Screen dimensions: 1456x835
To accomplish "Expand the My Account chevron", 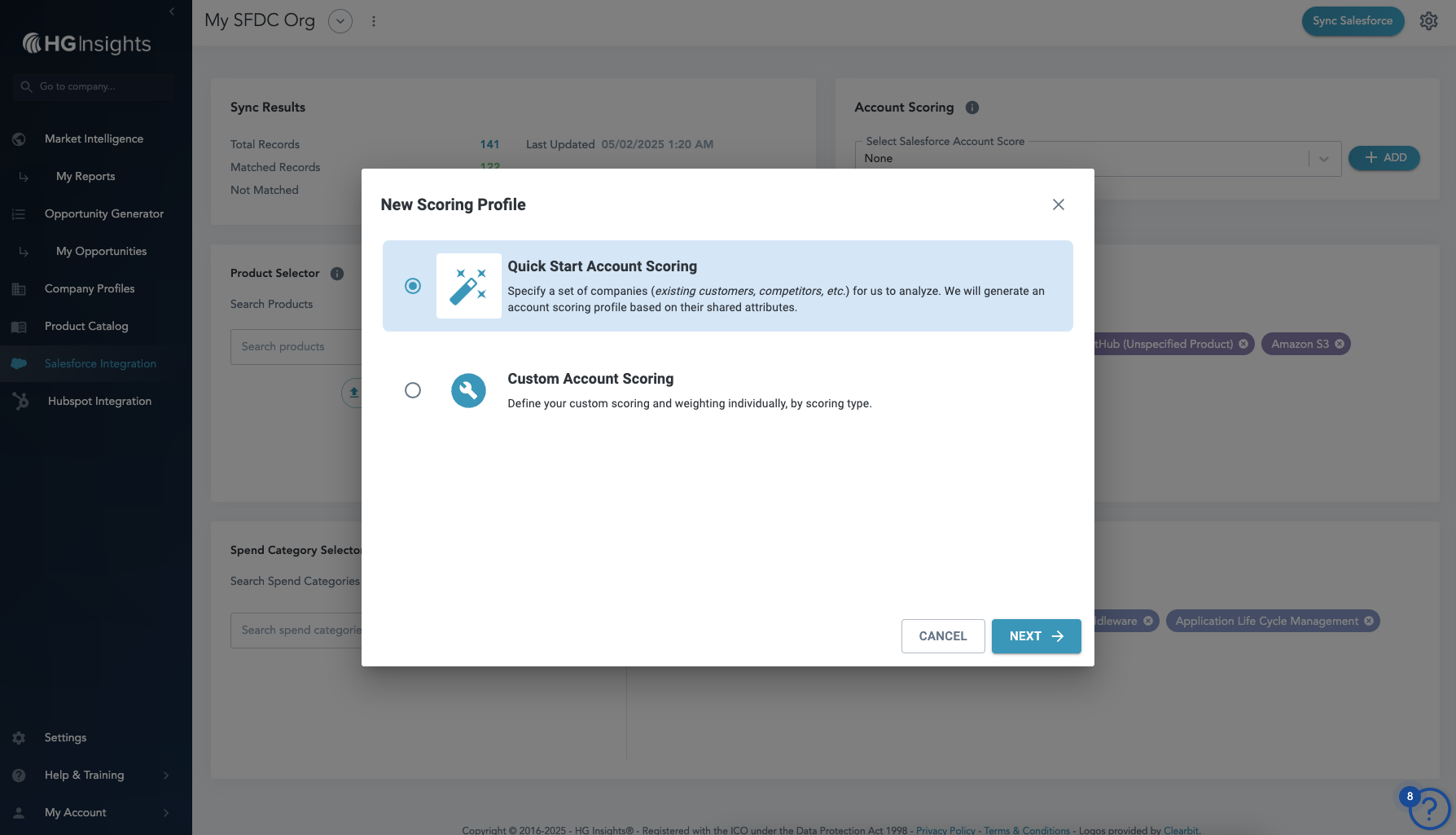I will click(x=166, y=813).
